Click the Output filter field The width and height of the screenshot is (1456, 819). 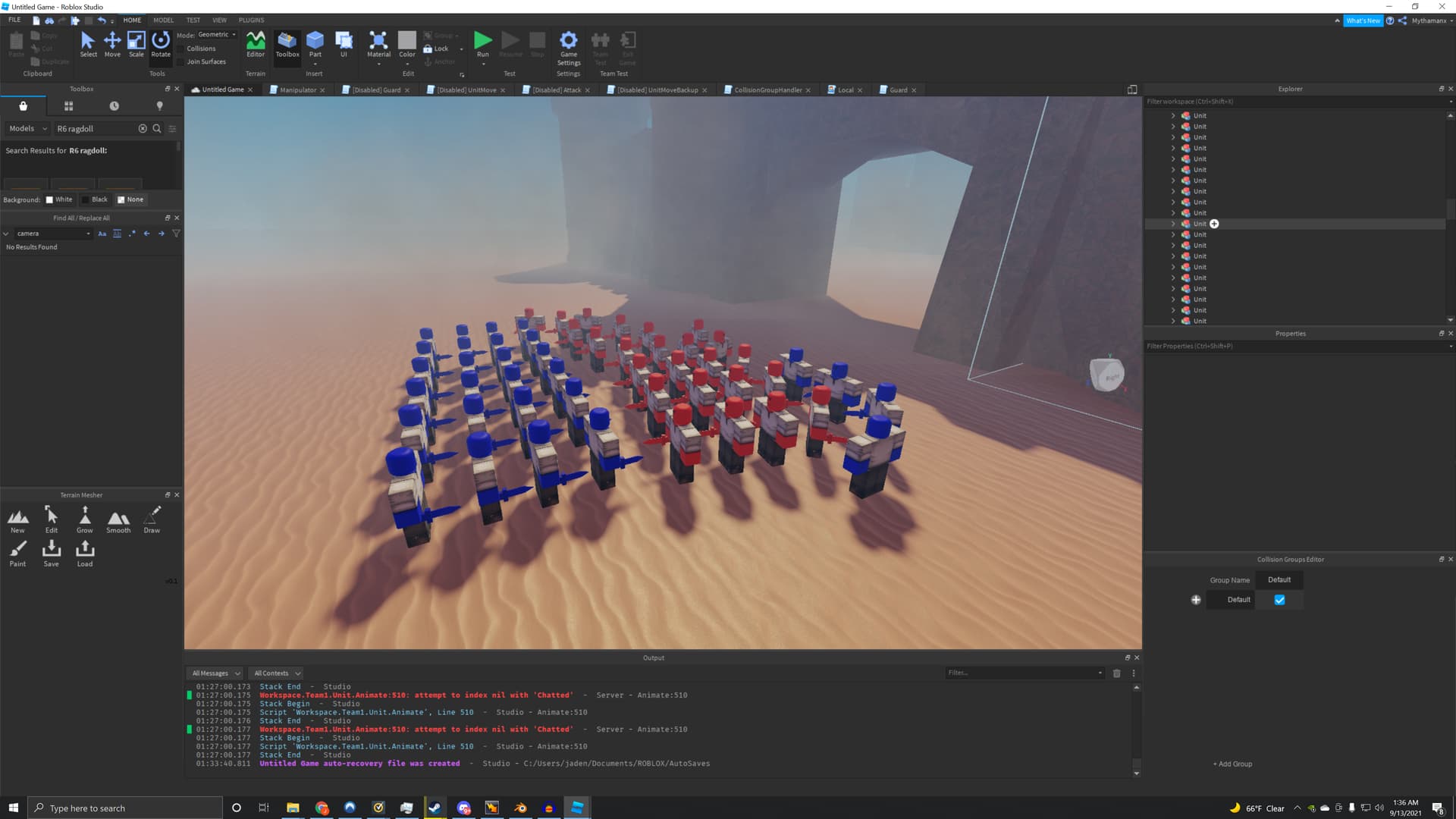tap(1025, 673)
